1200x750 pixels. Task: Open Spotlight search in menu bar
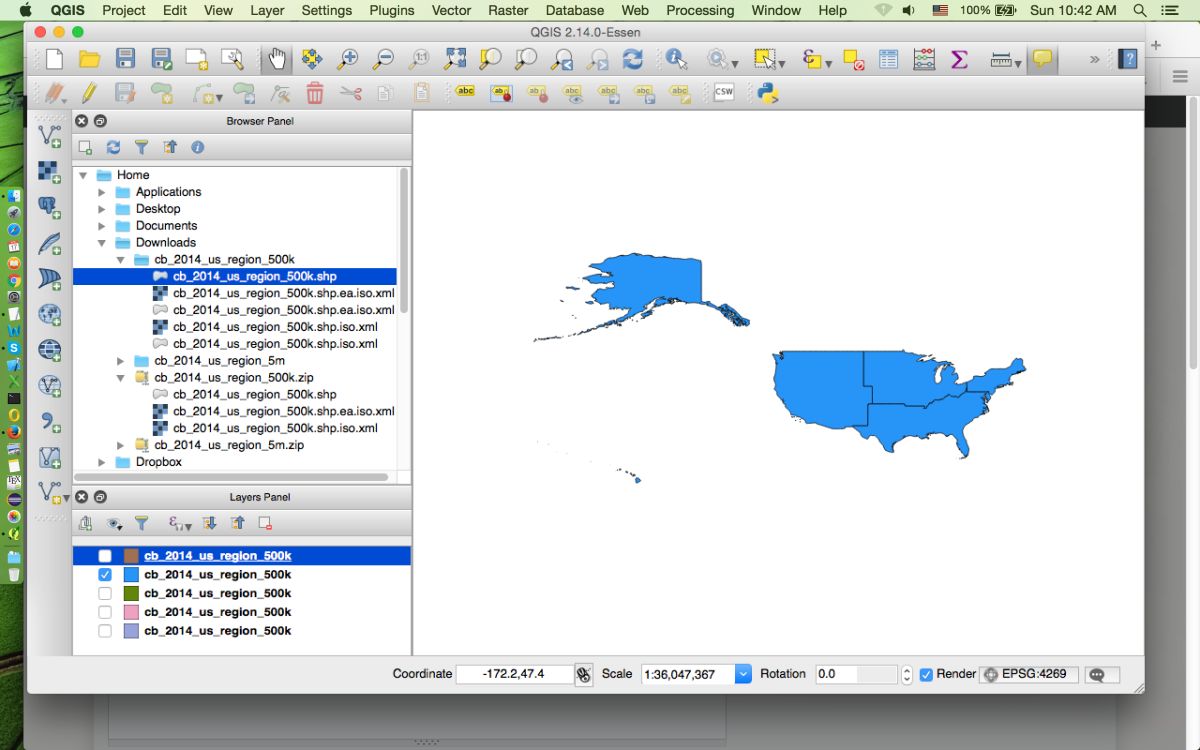(1140, 10)
